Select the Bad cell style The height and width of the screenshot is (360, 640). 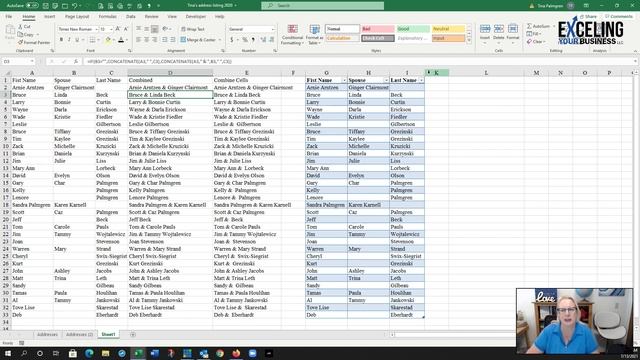(x=378, y=29)
